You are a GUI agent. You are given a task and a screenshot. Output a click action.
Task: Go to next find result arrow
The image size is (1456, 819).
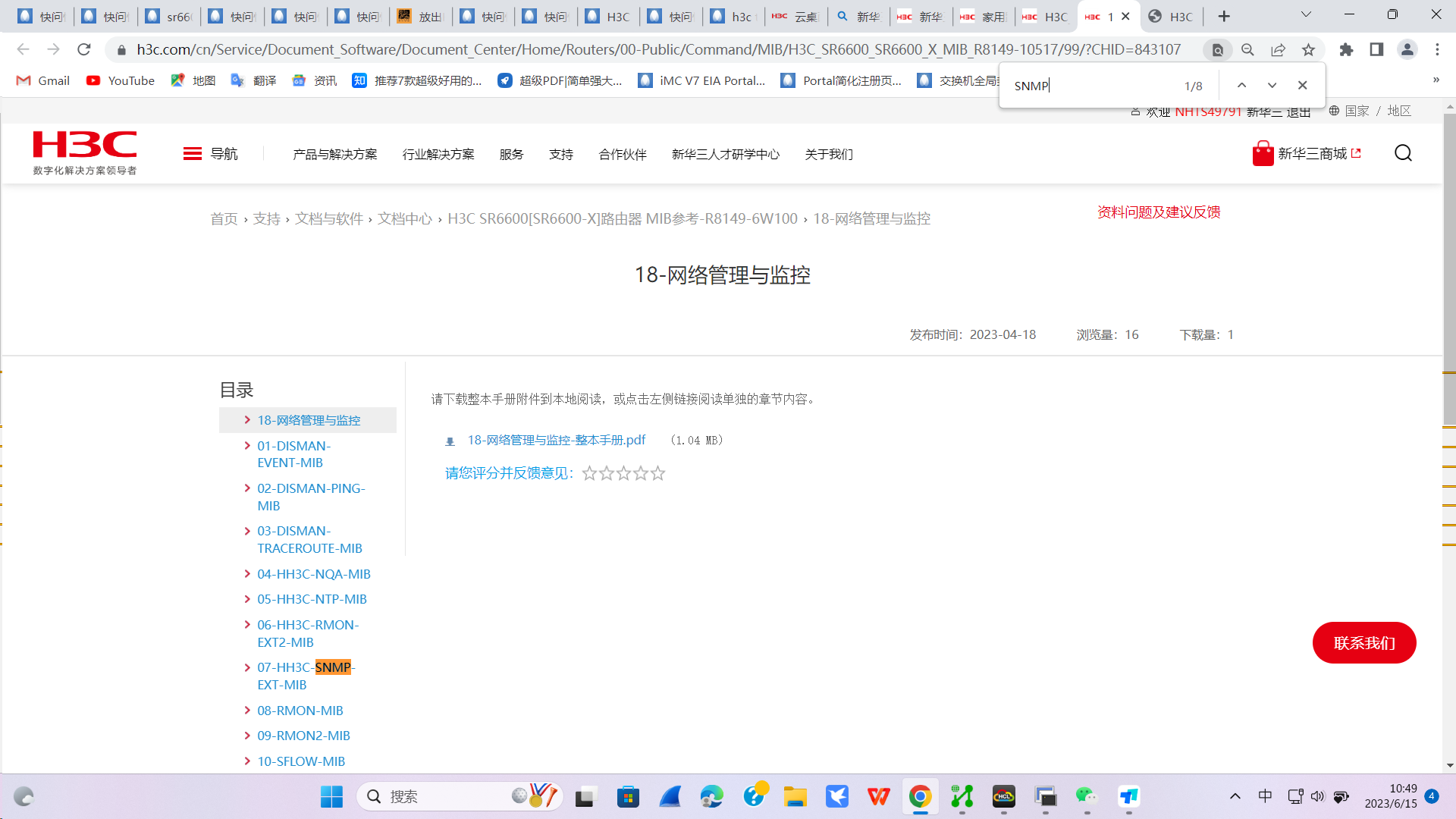(x=1272, y=86)
